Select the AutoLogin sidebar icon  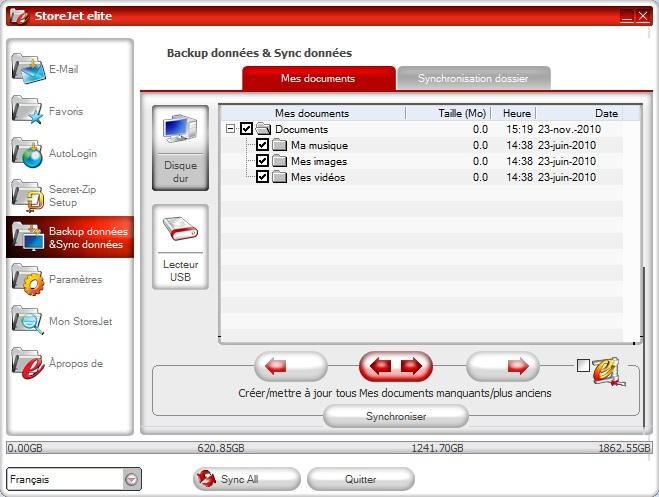coord(28,153)
